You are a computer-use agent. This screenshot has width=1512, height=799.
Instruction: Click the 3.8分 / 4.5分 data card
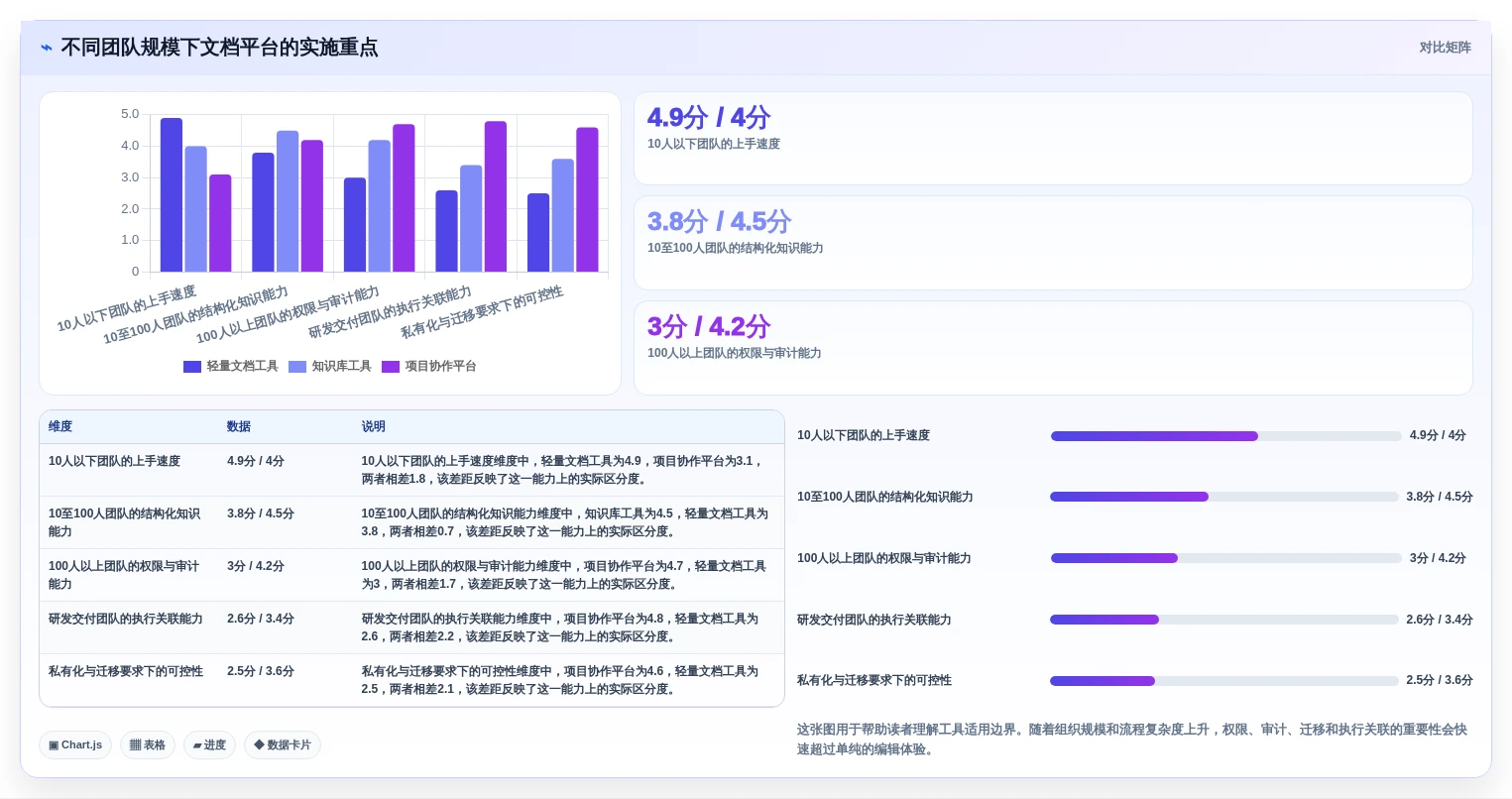click(1053, 243)
